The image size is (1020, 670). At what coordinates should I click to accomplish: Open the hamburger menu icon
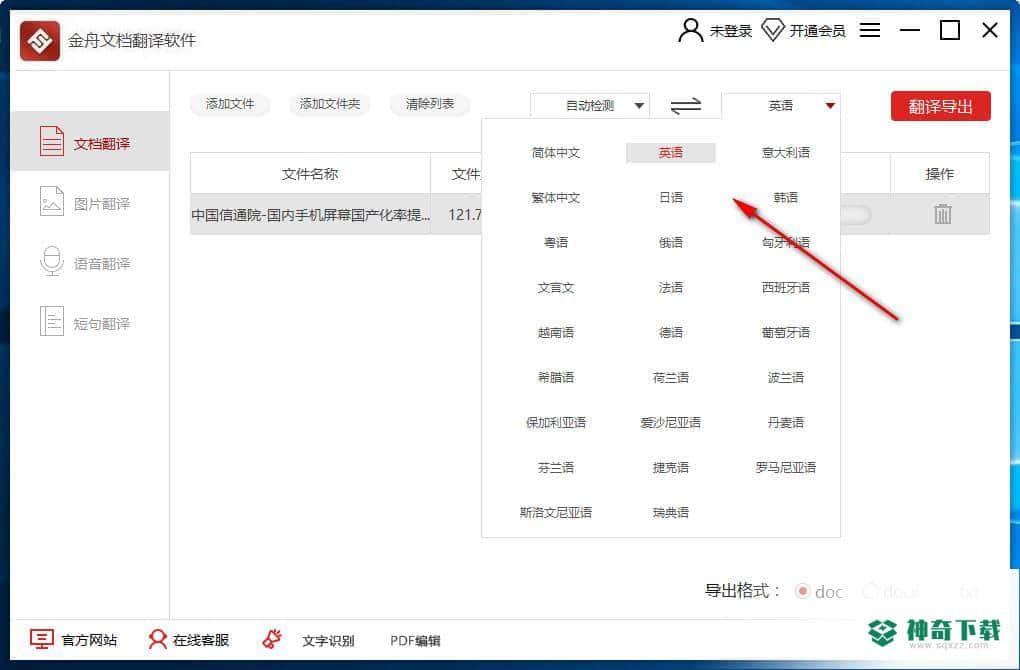tap(870, 30)
